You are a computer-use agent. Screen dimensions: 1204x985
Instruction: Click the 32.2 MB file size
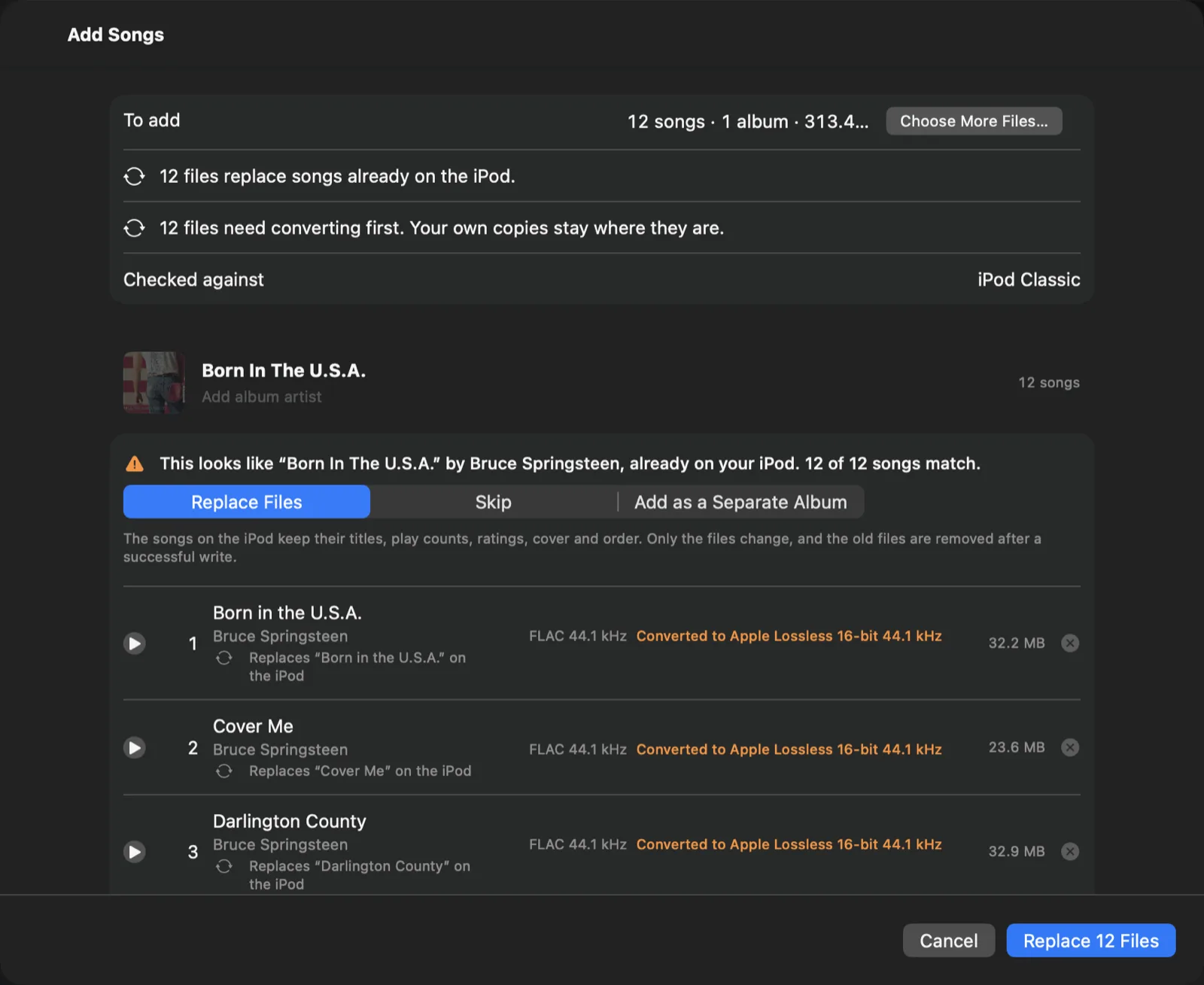(x=1017, y=643)
